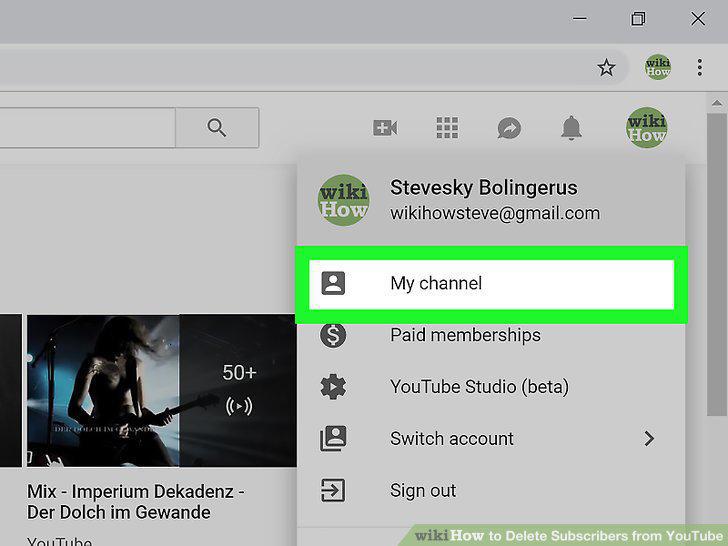
Task: Open the create video camera icon
Action: [385, 128]
